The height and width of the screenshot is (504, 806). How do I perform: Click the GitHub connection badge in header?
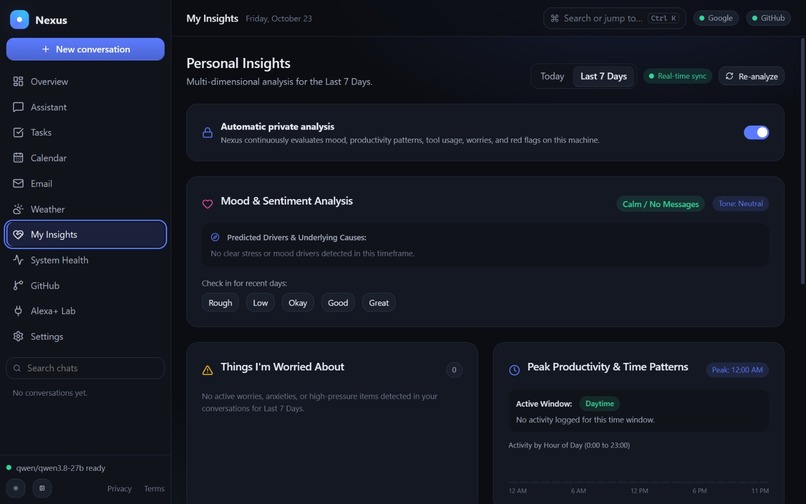point(768,18)
